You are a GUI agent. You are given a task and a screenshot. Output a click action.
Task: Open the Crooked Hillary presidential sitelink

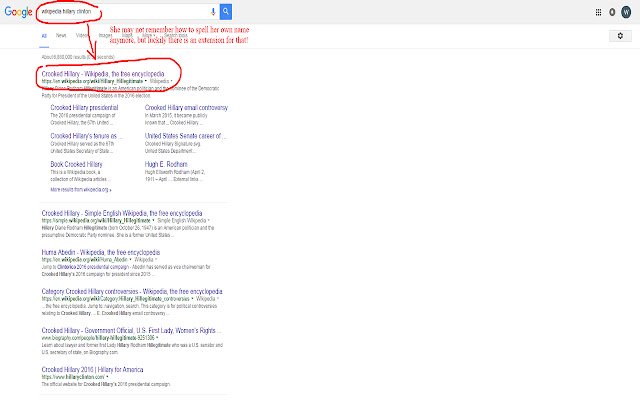point(84,108)
